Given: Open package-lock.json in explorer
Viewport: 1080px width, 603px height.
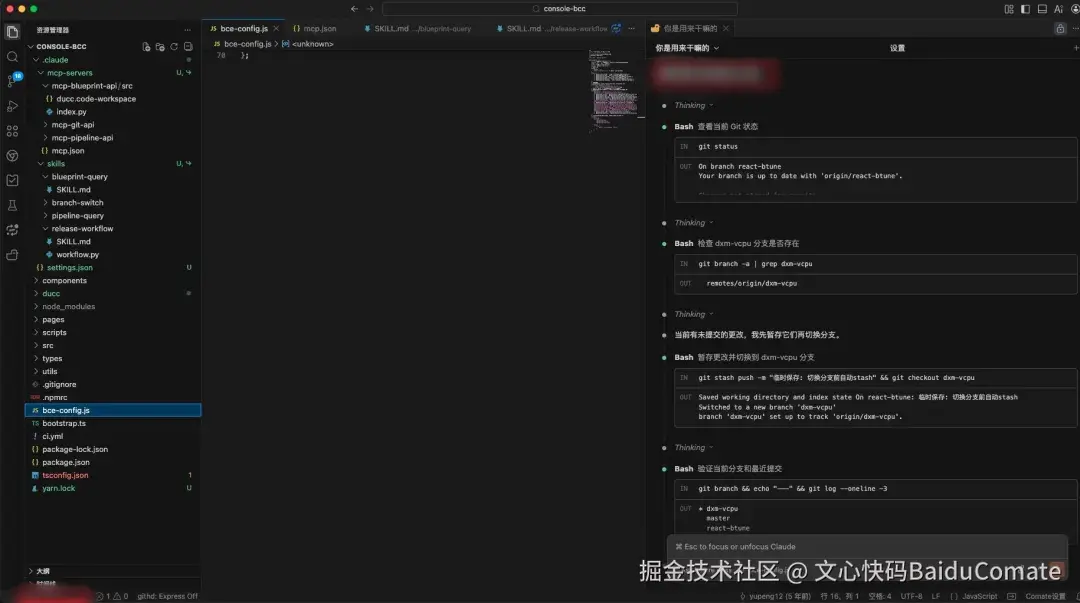Looking at the screenshot, I should pyautogui.click(x=75, y=449).
